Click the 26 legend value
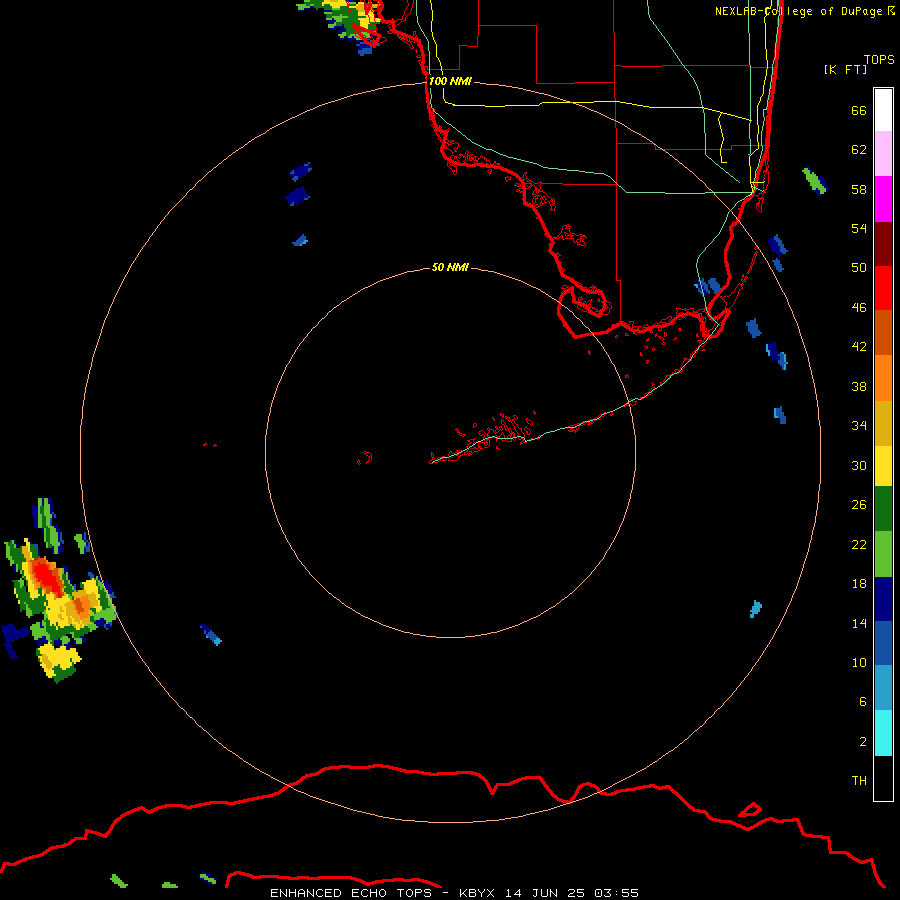This screenshot has width=900, height=900. [x=859, y=505]
